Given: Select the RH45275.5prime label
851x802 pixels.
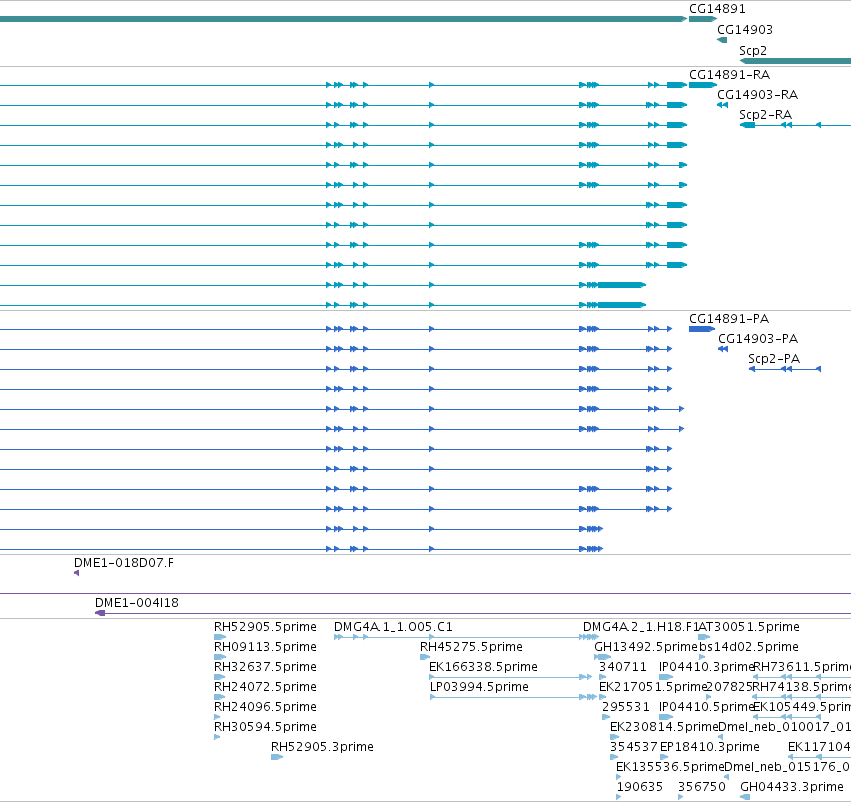Looking at the screenshot, I should tap(471, 647).
